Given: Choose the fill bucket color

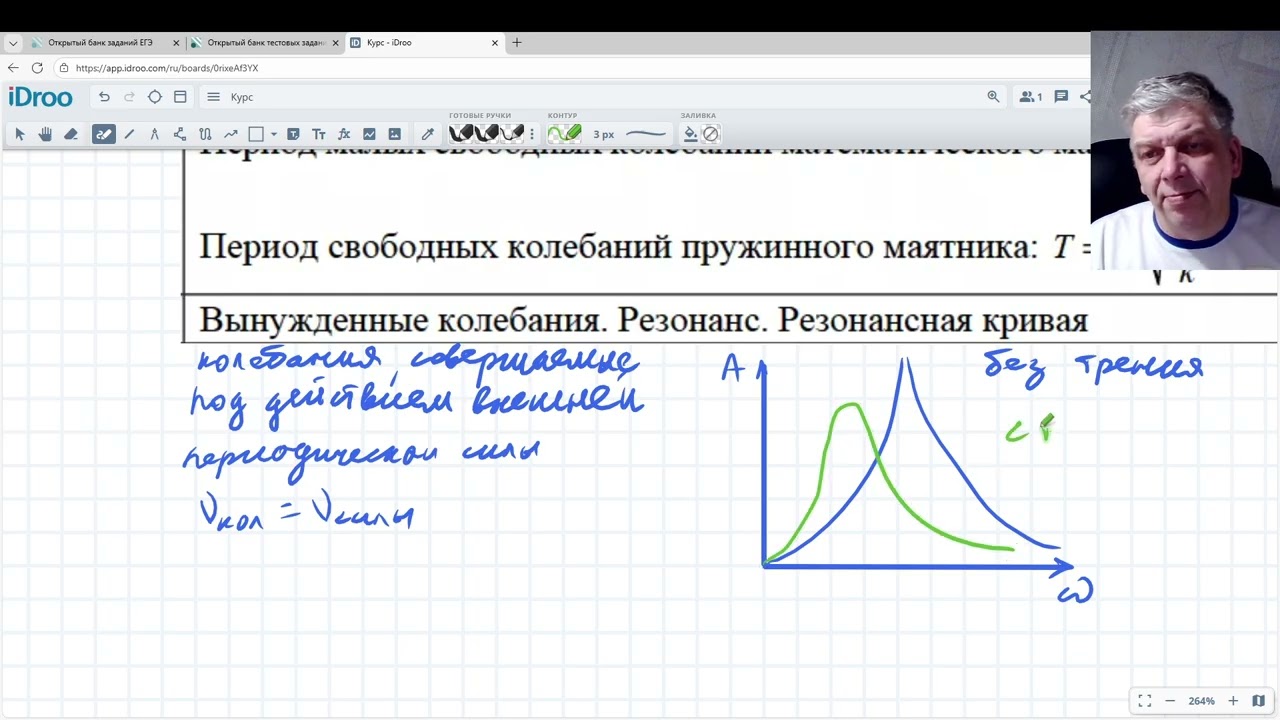Looking at the screenshot, I should click(x=690, y=134).
